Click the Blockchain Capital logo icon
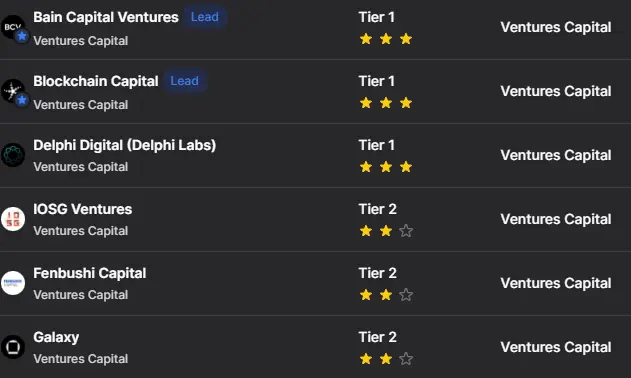This screenshot has width=631, height=378. [13, 91]
